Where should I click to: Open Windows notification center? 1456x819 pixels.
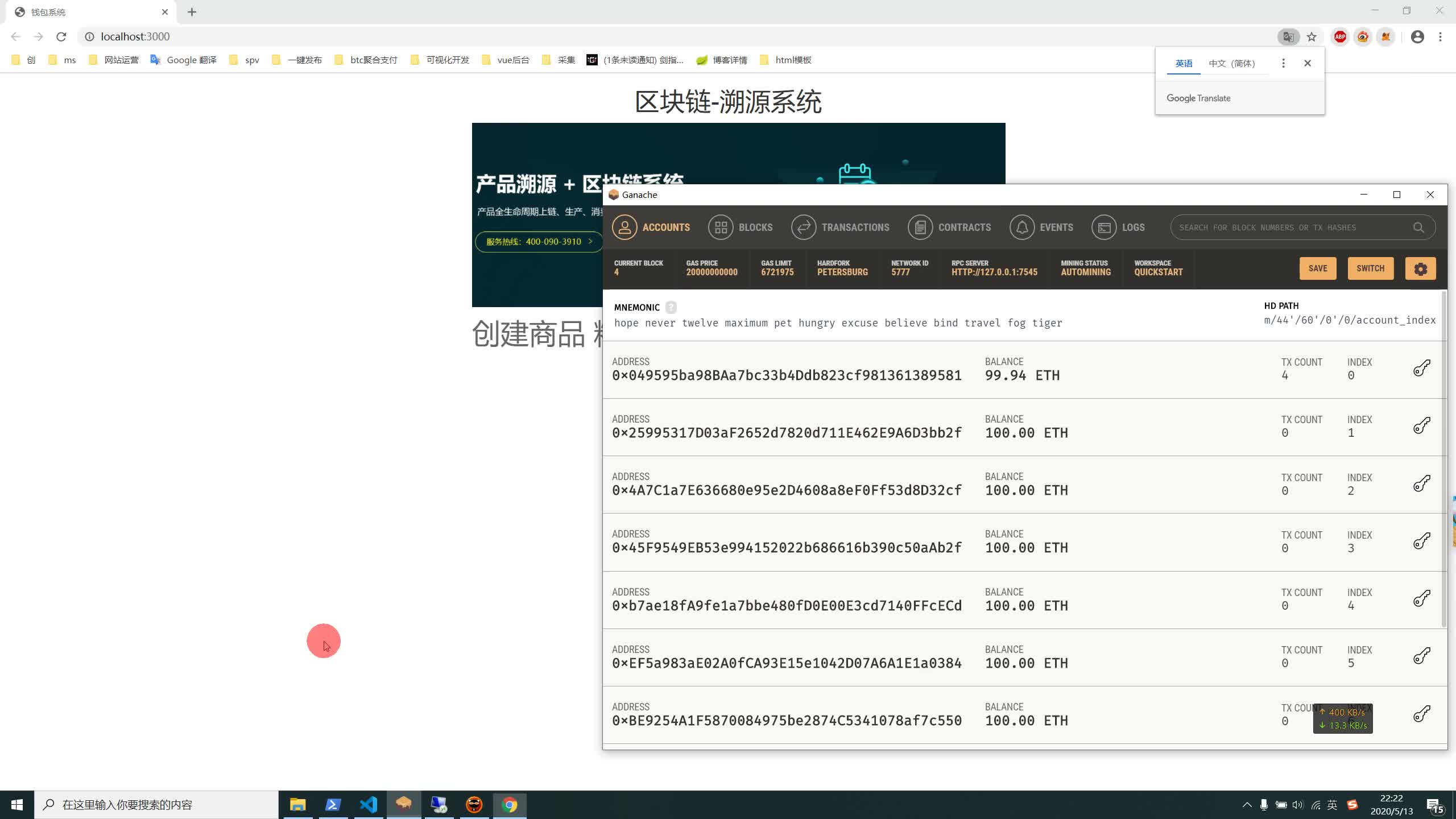click(1435, 805)
